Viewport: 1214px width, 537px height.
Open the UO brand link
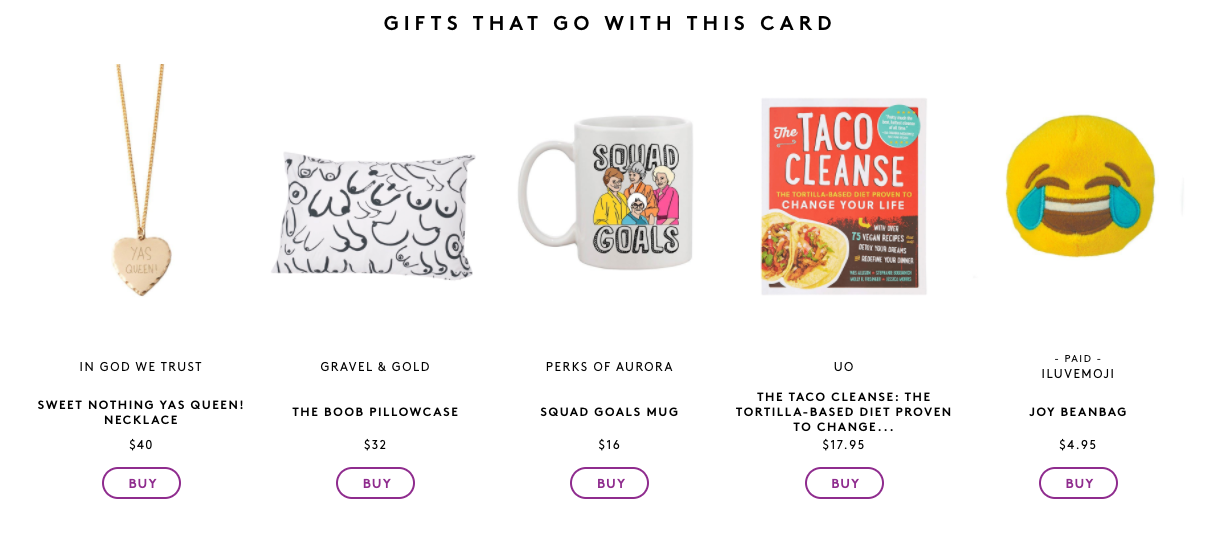click(x=844, y=367)
